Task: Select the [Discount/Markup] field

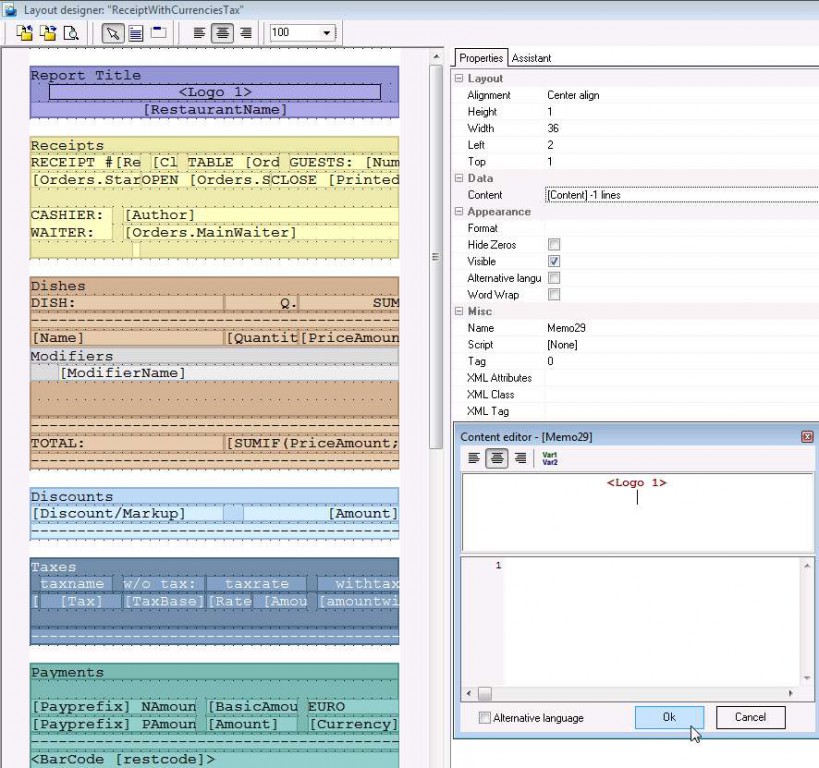Action: click(x=127, y=514)
